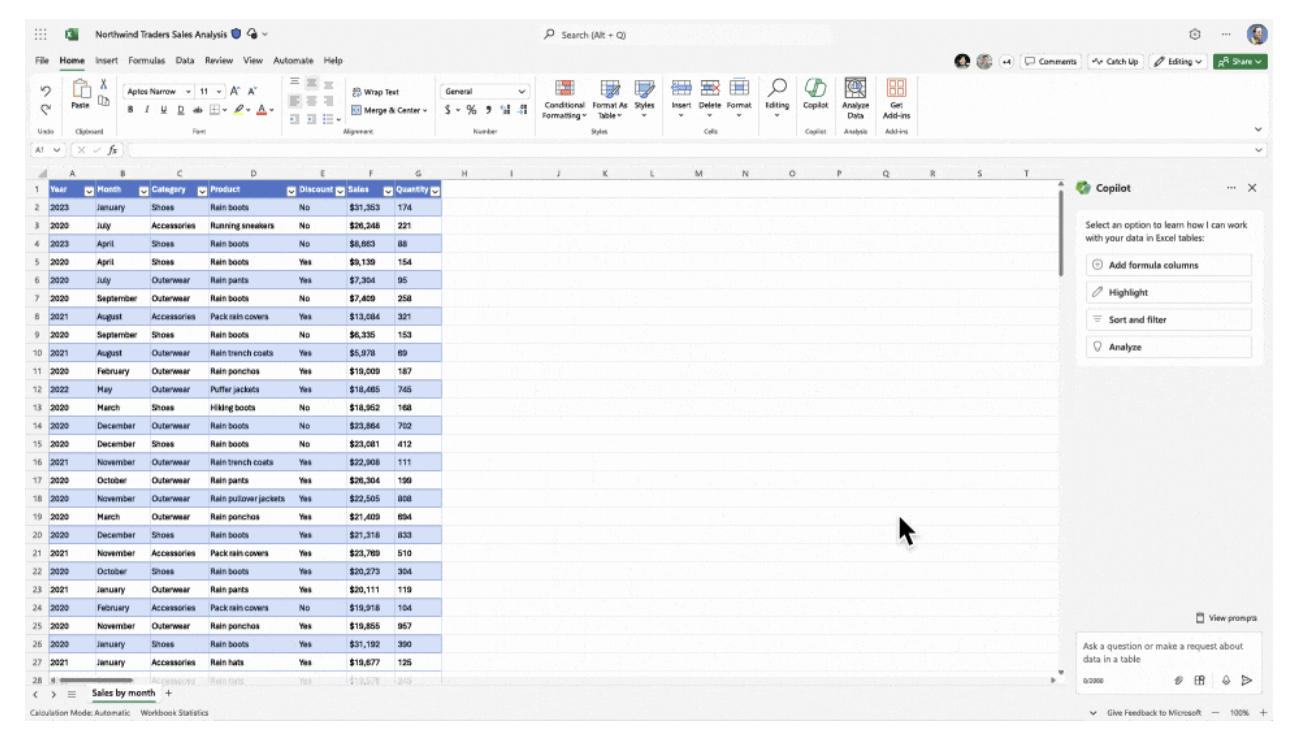Viewport: 1298px width, 748px height.
Task: Click the Format cells ribbon icon
Action: click(739, 88)
